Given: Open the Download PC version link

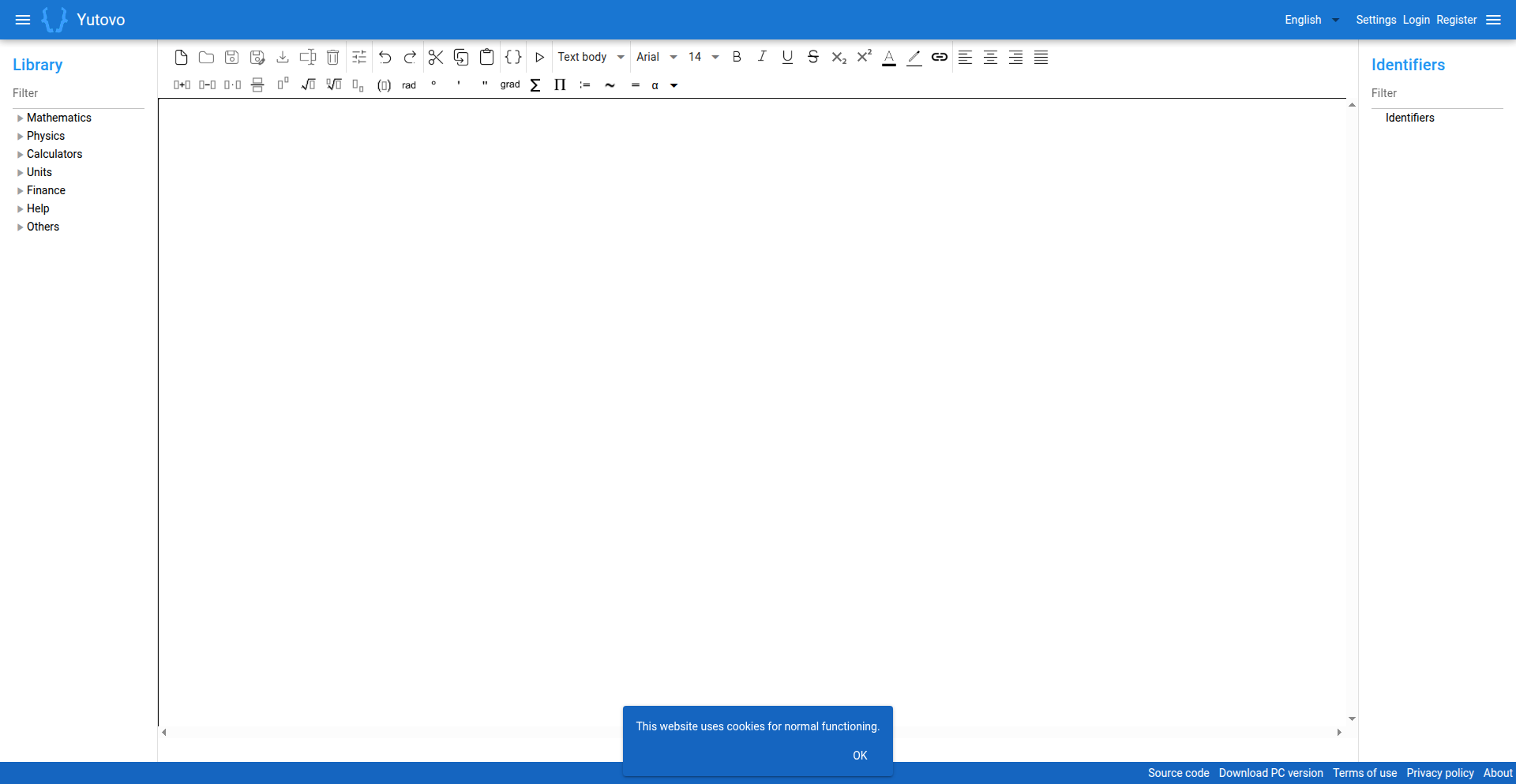Looking at the screenshot, I should pos(1270,773).
